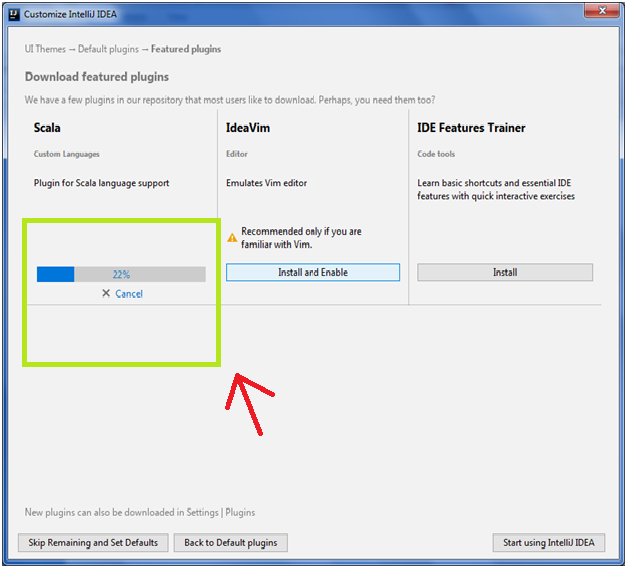Install and Enable the IdeaVim plugin
Viewport: 628px width, 566px height.
tap(313, 272)
